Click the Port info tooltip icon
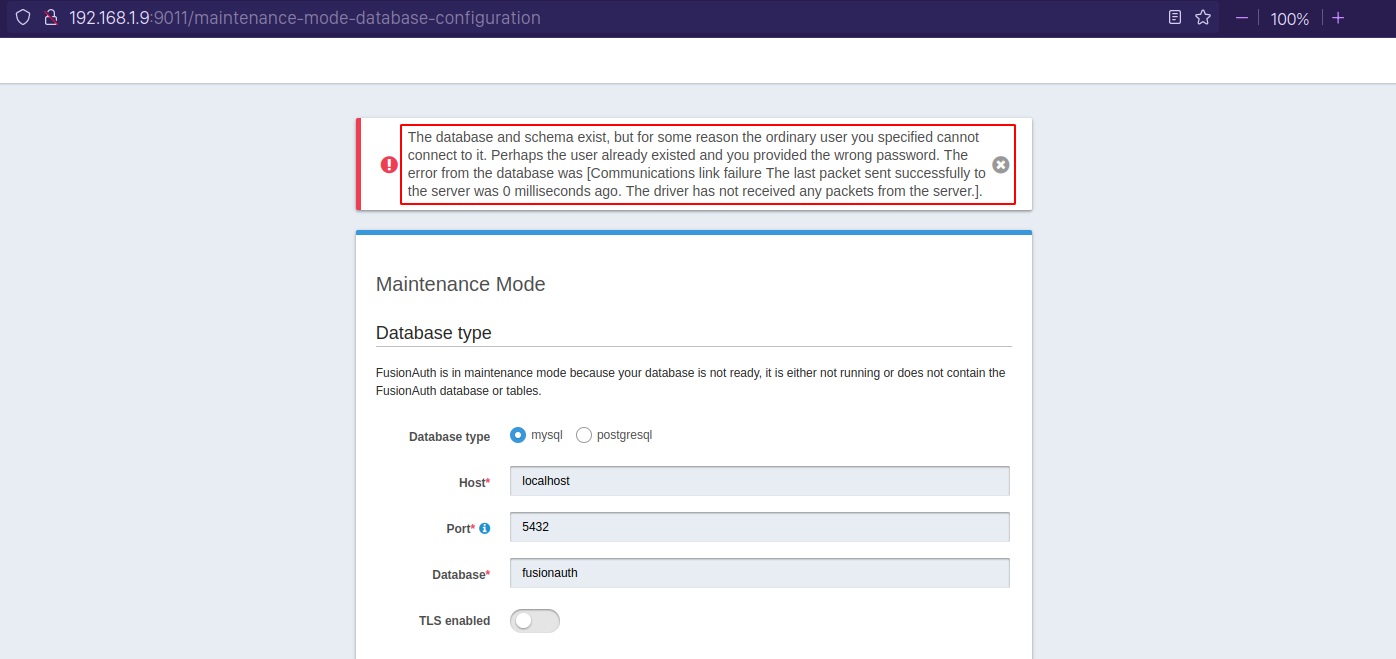This screenshot has height=659, width=1396. pyautogui.click(x=485, y=528)
